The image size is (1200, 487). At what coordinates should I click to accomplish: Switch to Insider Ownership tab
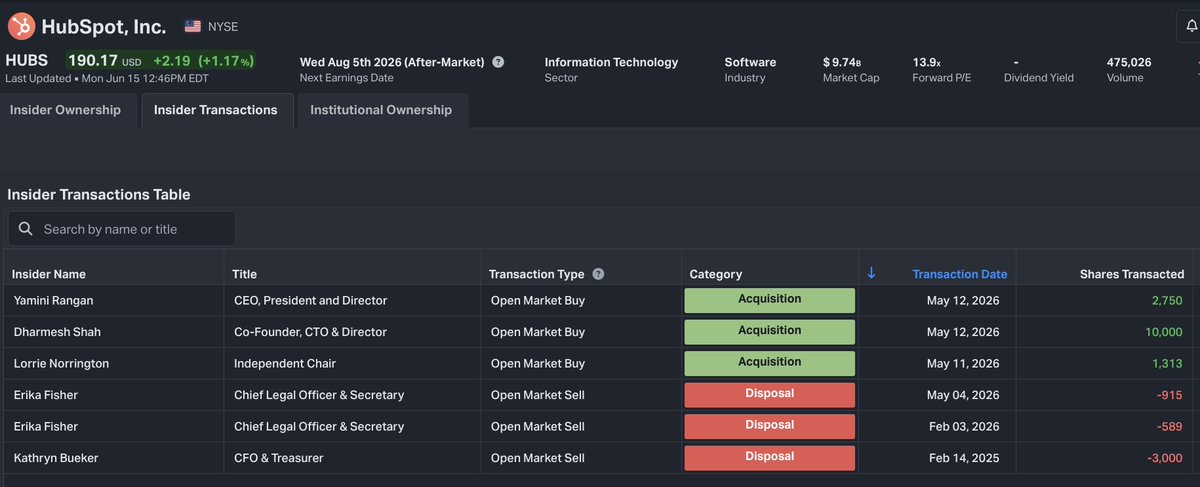[65, 110]
